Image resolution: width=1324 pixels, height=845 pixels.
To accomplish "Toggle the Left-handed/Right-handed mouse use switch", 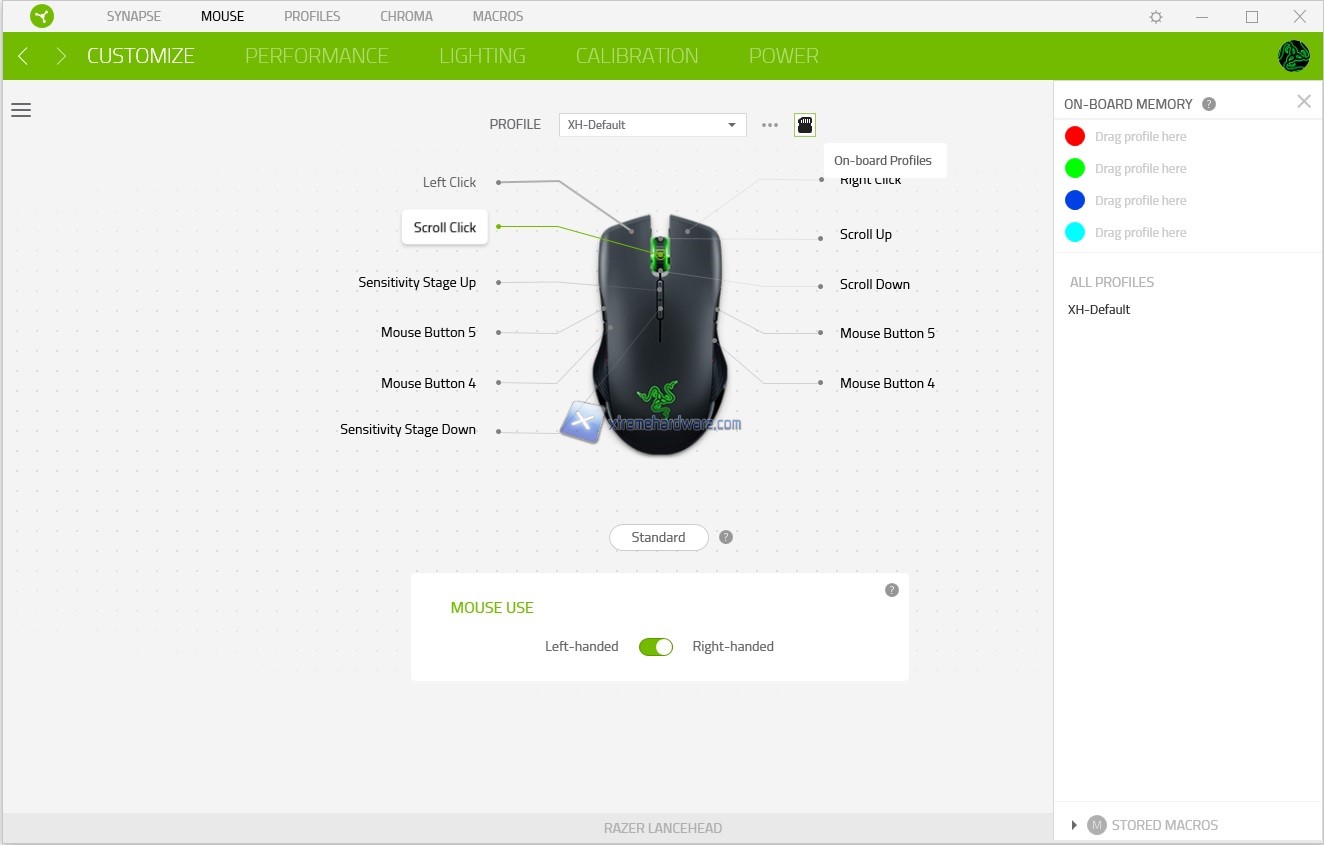I will pos(656,647).
